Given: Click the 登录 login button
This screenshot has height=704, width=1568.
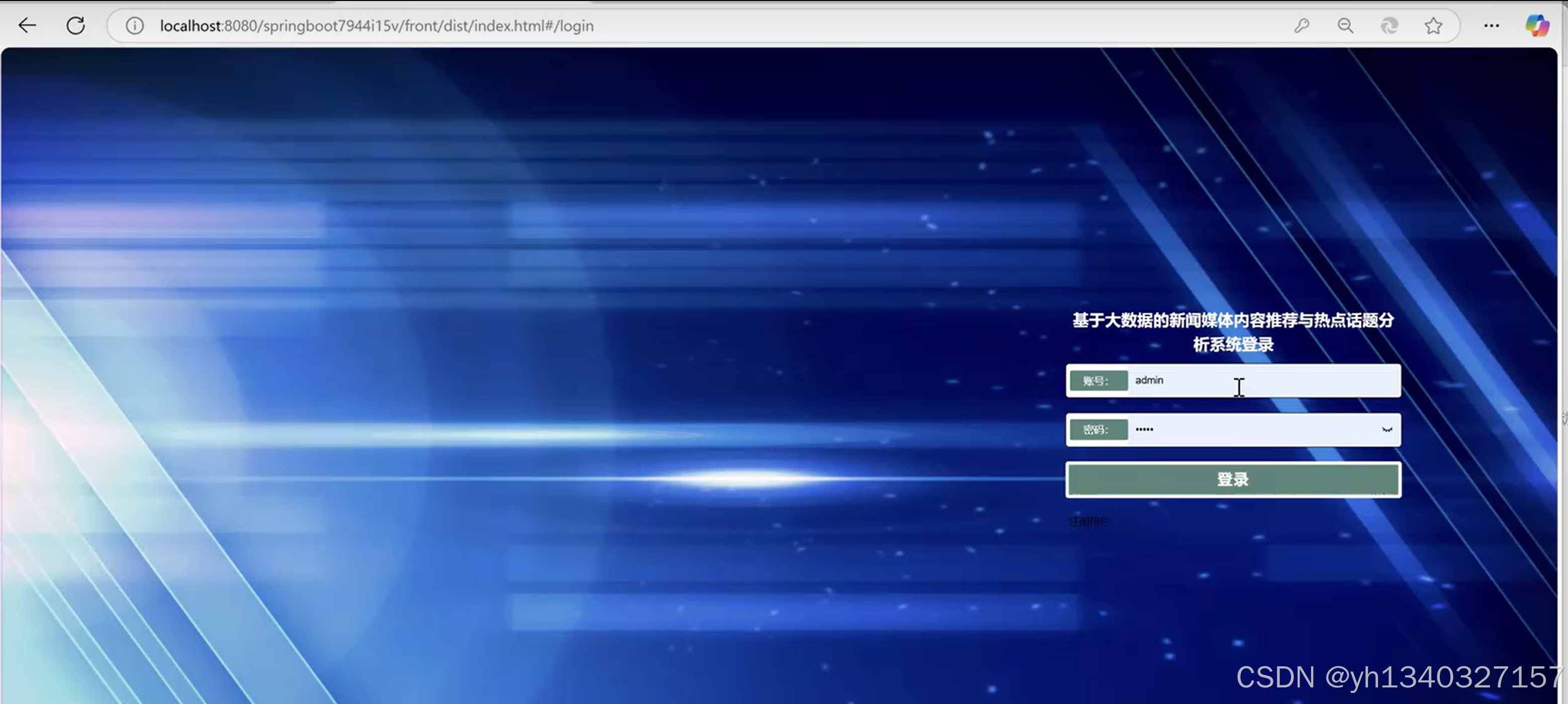Looking at the screenshot, I should point(1233,479).
